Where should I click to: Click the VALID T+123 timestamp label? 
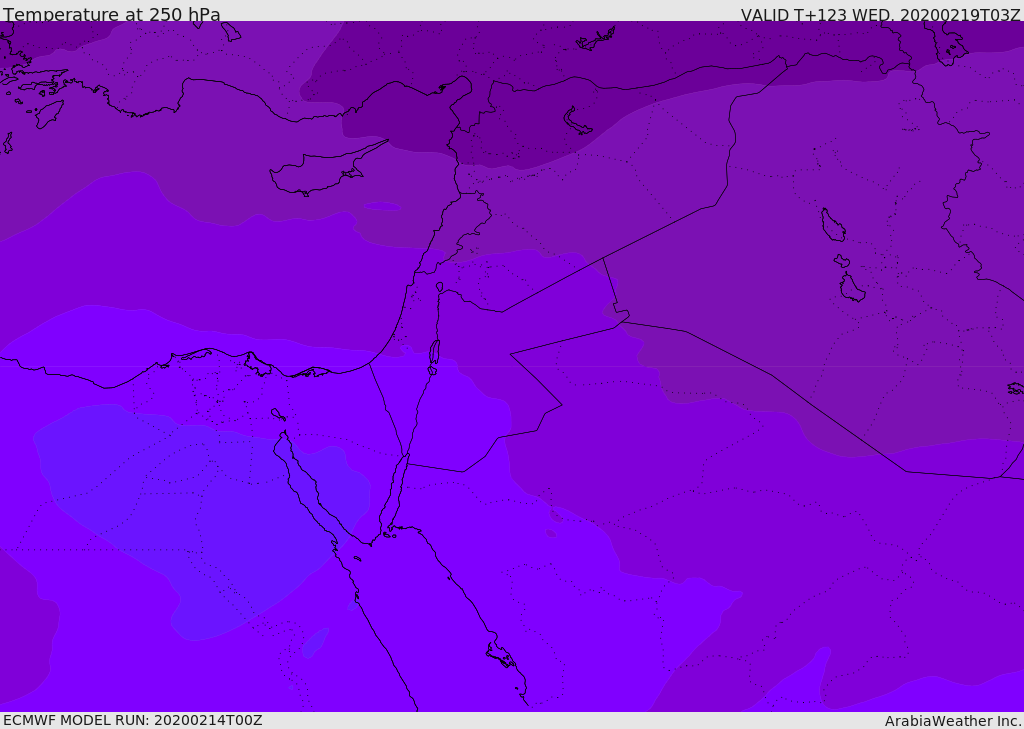click(880, 15)
